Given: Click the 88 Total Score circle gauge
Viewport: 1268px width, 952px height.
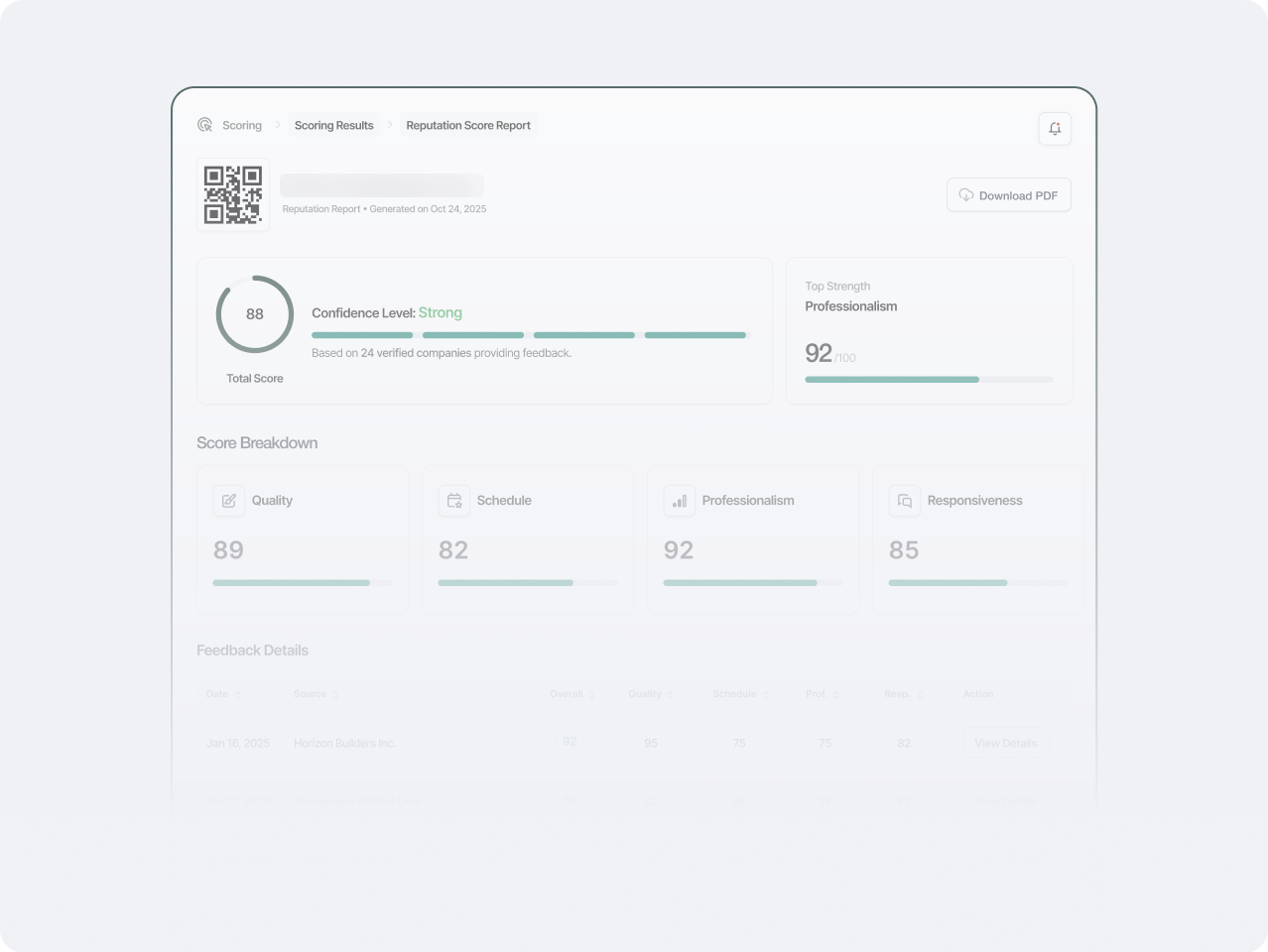Looking at the screenshot, I should (x=255, y=314).
